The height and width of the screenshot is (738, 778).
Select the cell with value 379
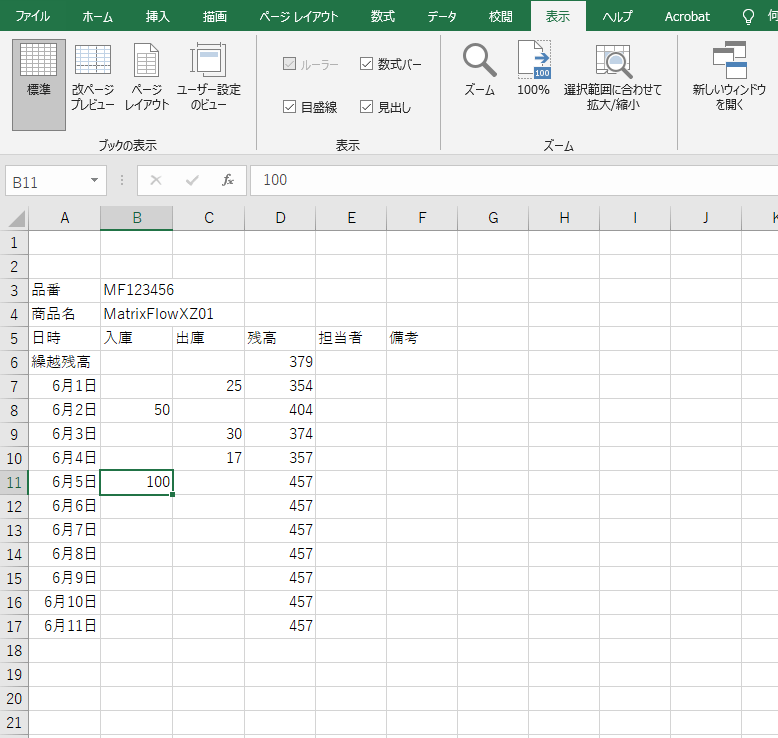point(280,362)
